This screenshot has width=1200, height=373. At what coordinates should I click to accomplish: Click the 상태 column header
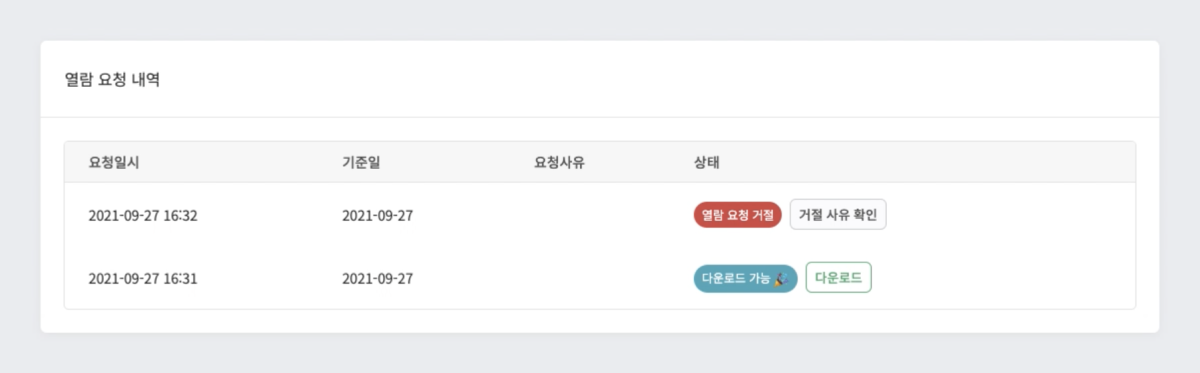click(707, 162)
